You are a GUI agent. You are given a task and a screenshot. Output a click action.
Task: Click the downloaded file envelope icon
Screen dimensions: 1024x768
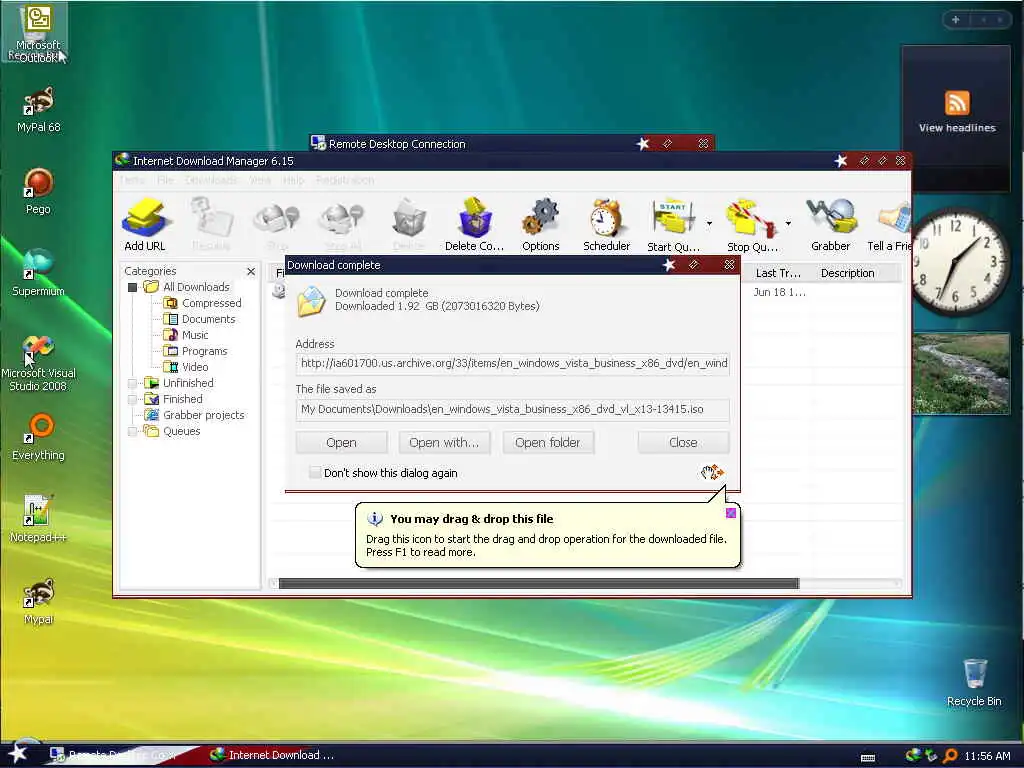pos(312,301)
